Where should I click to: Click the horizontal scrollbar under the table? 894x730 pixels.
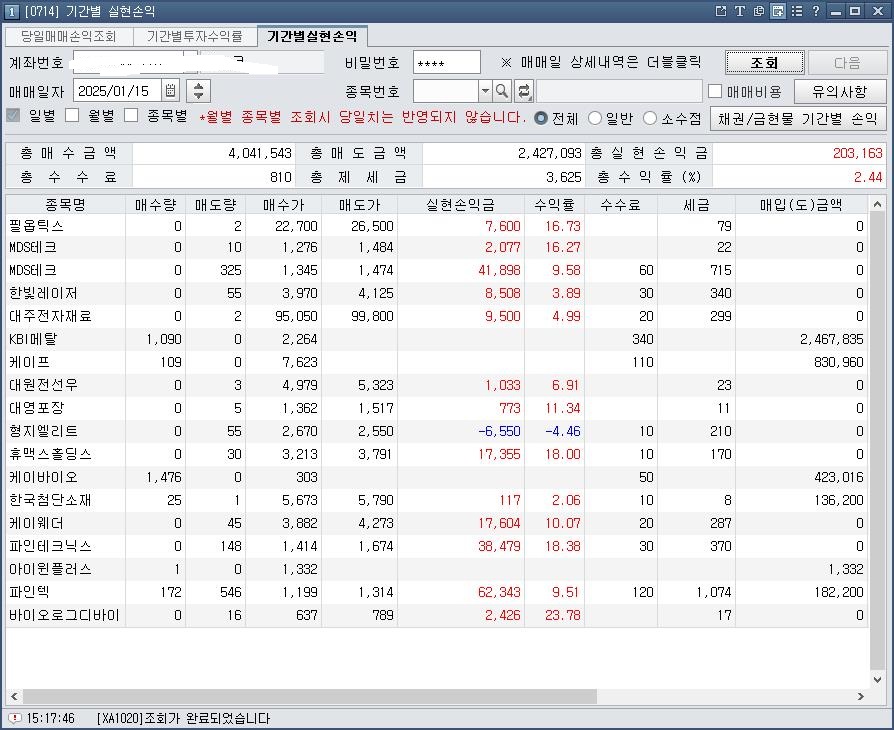coord(300,696)
